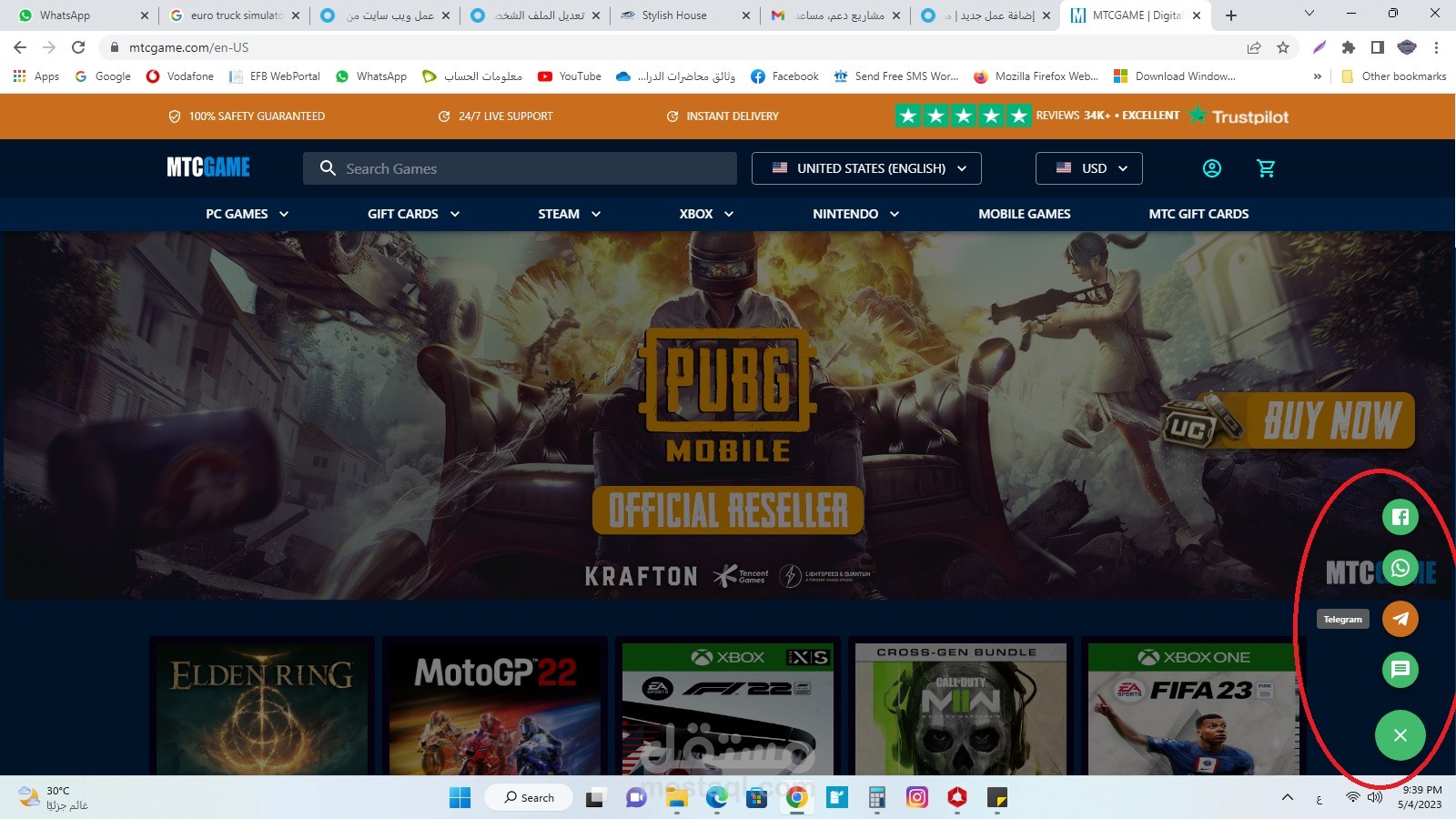1456x819 pixels.
Task: Click the browser address bar URL
Action: point(188,47)
